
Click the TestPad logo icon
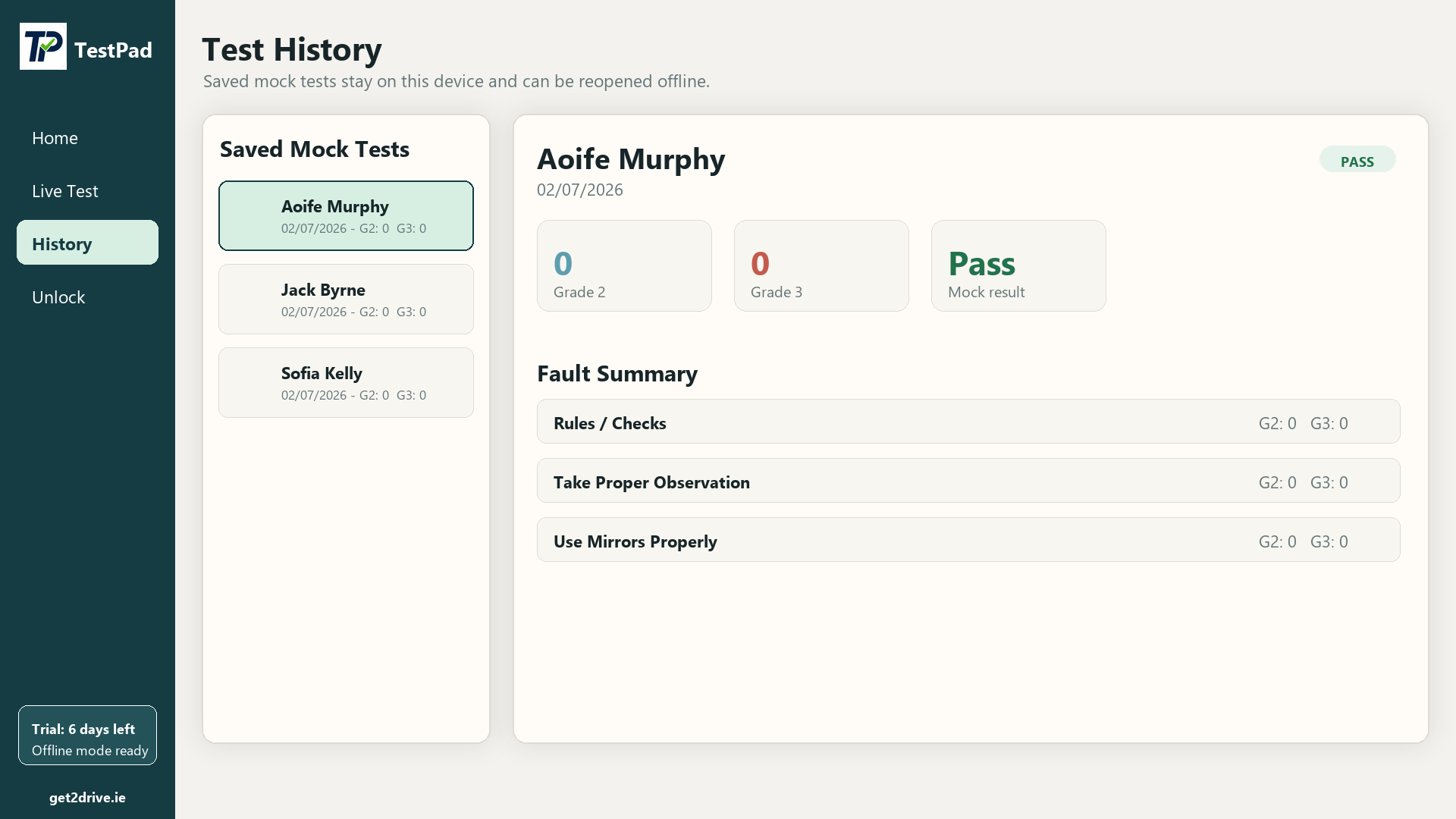point(43,46)
